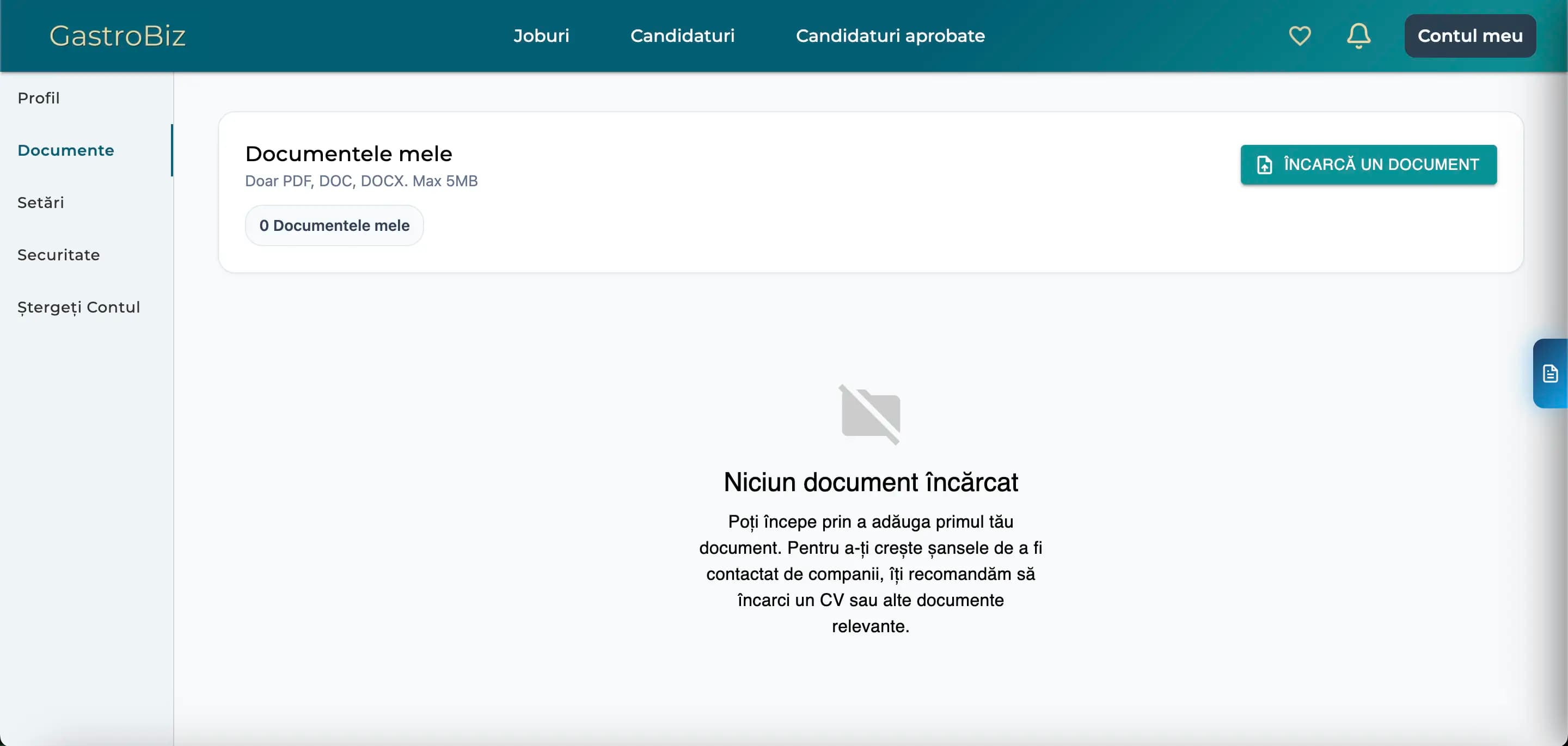Viewport: 1568px width, 746px height.
Task: Click the Niciun document încărcat heading
Action: point(871,482)
